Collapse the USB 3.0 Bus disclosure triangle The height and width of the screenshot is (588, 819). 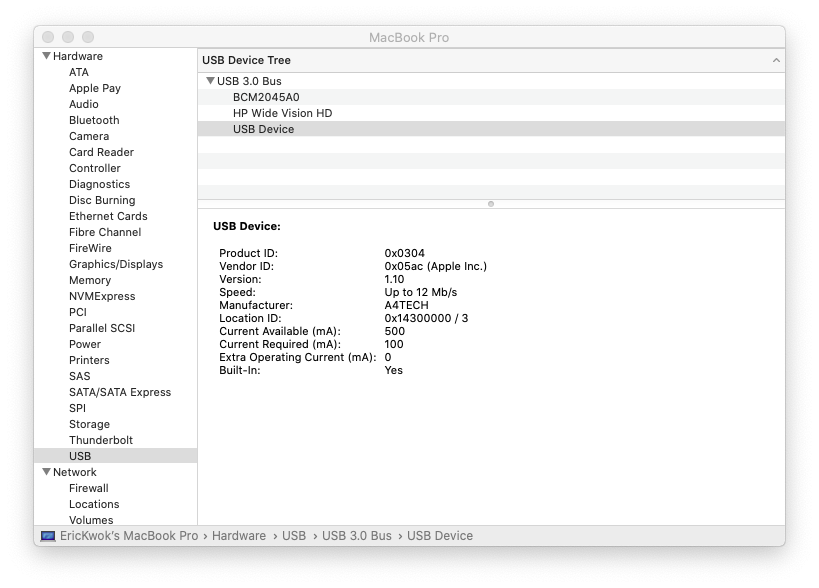coord(210,80)
